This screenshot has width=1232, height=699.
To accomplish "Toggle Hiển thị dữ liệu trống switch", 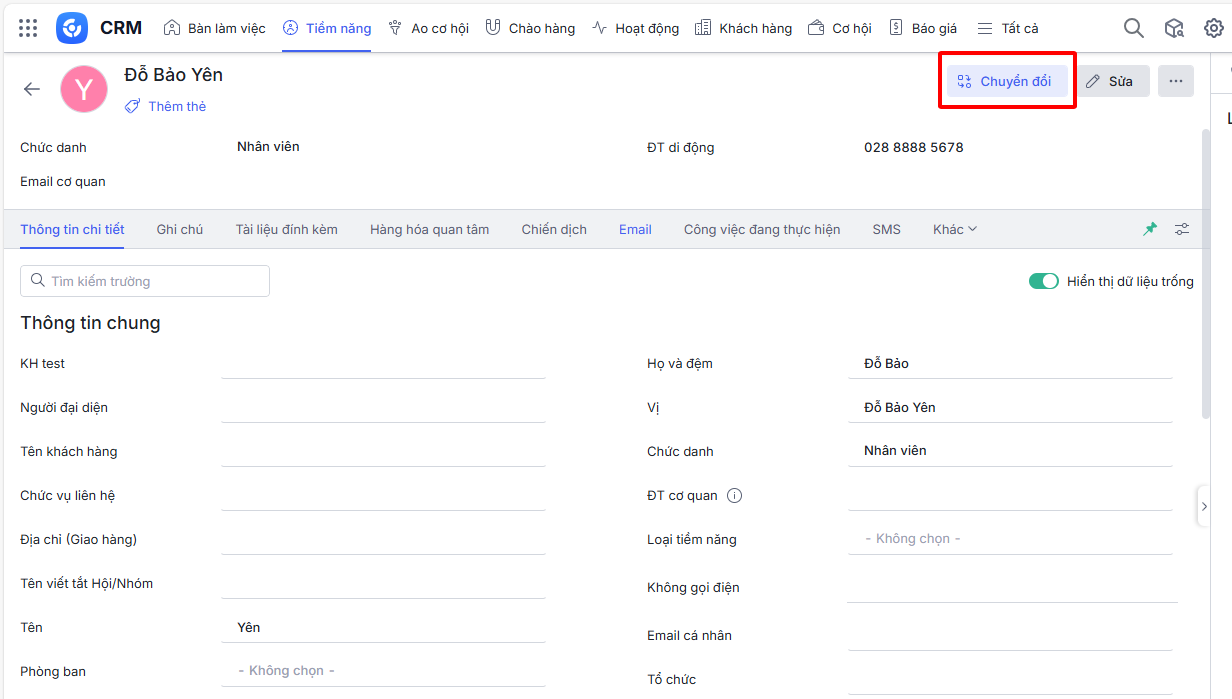I will point(1043,281).
